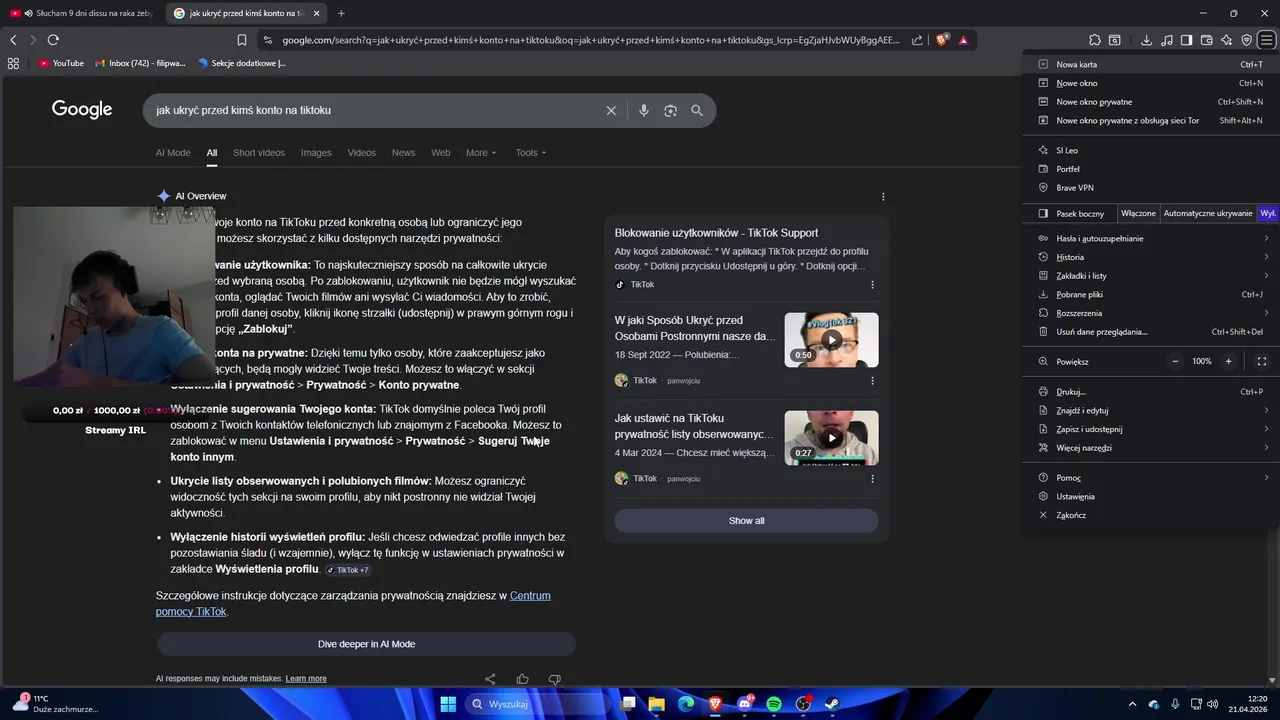Image resolution: width=1280 pixels, height=720 pixels.
Task: Switch to the Short videos search tab
Action: (x=259, y=153)
